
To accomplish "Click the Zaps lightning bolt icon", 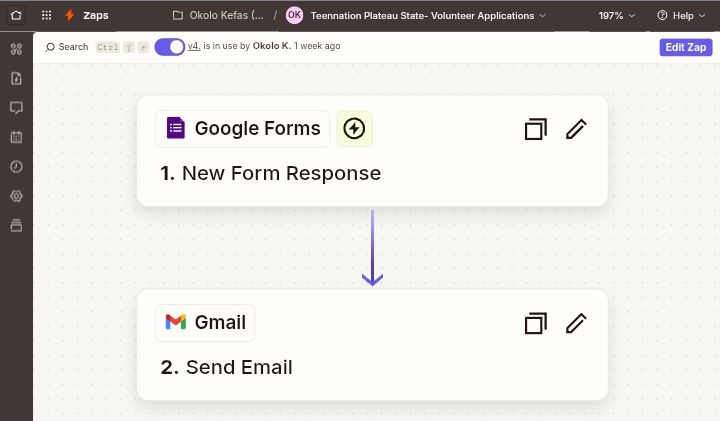I will tap(70, 15).
